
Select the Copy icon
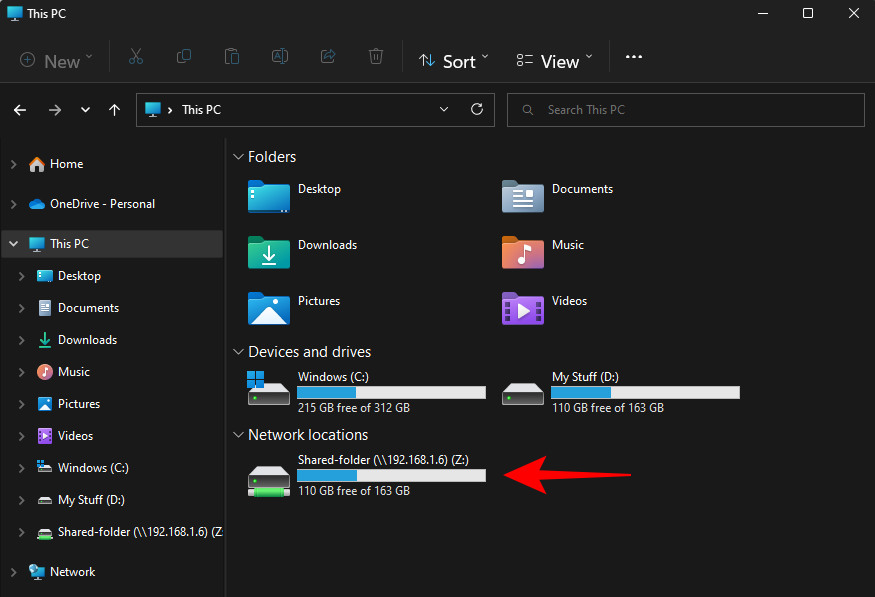click(184, 57)
